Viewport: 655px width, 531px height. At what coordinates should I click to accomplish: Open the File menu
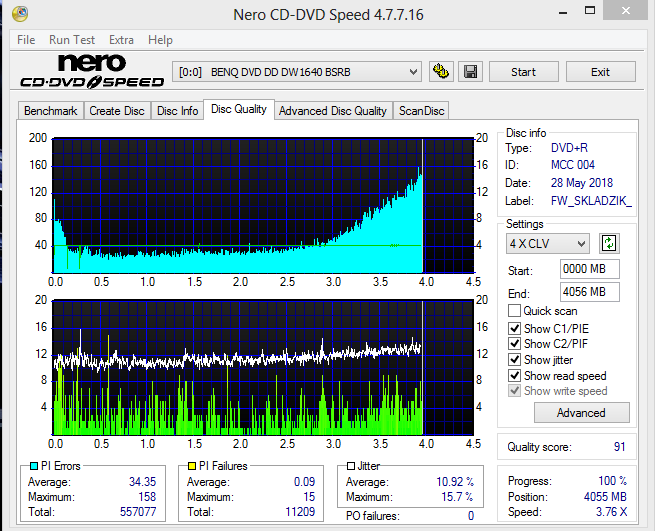tap(26, 40)
